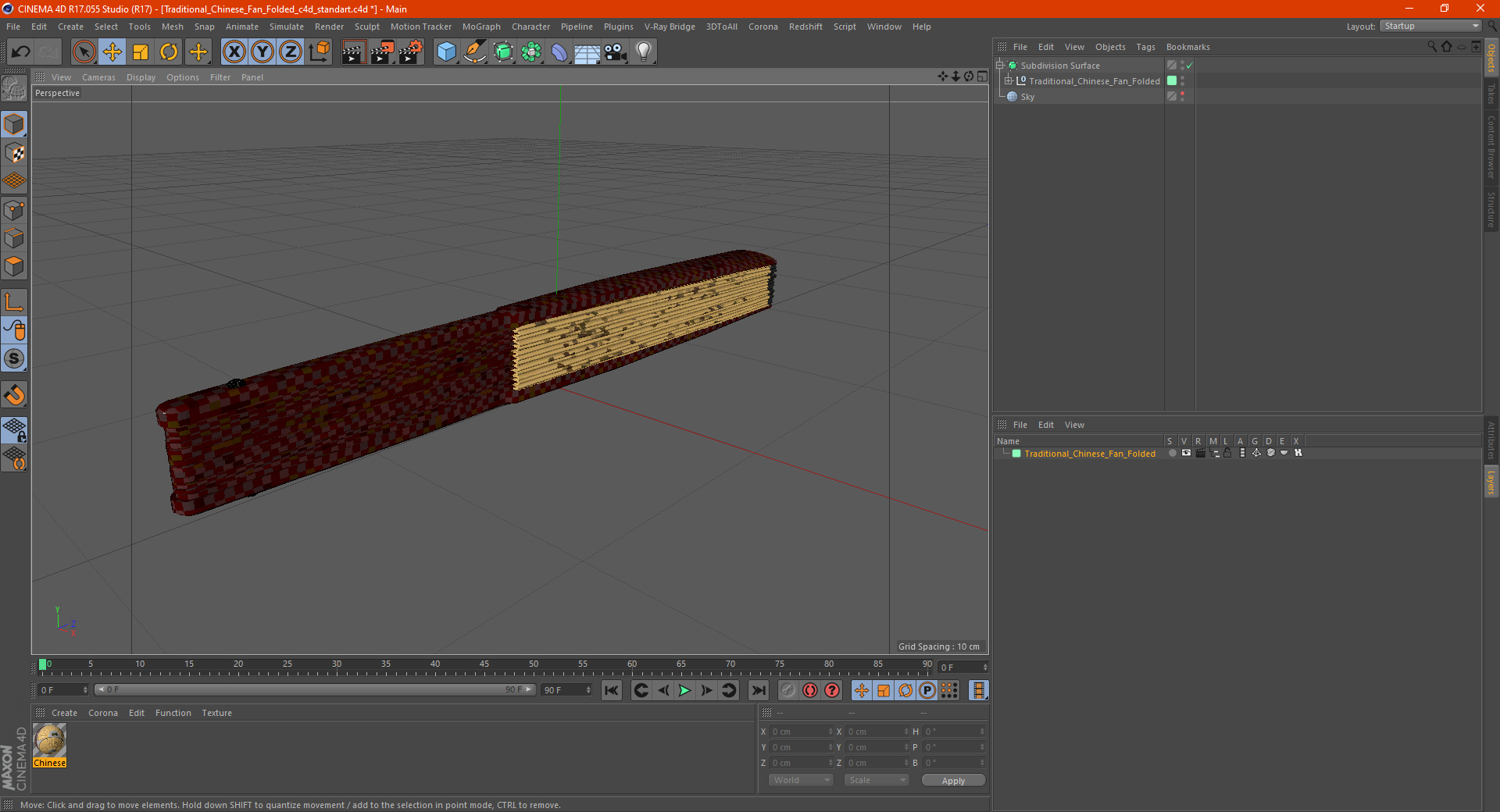Click the Coordinate System icon
This screenshot has width=1500, height=812.
pos(320,52)
